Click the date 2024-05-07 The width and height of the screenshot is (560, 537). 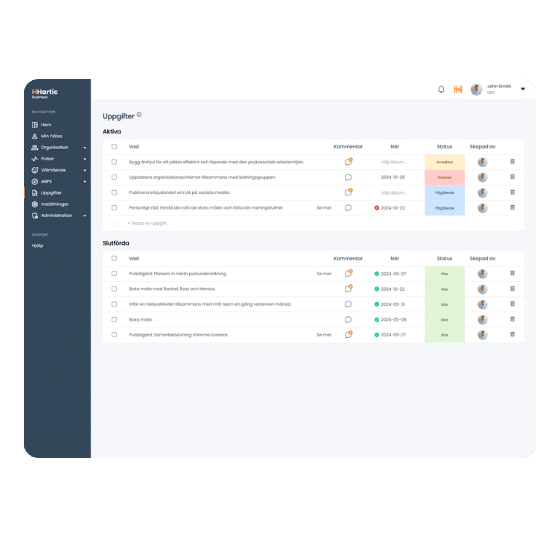click(394, 274)
